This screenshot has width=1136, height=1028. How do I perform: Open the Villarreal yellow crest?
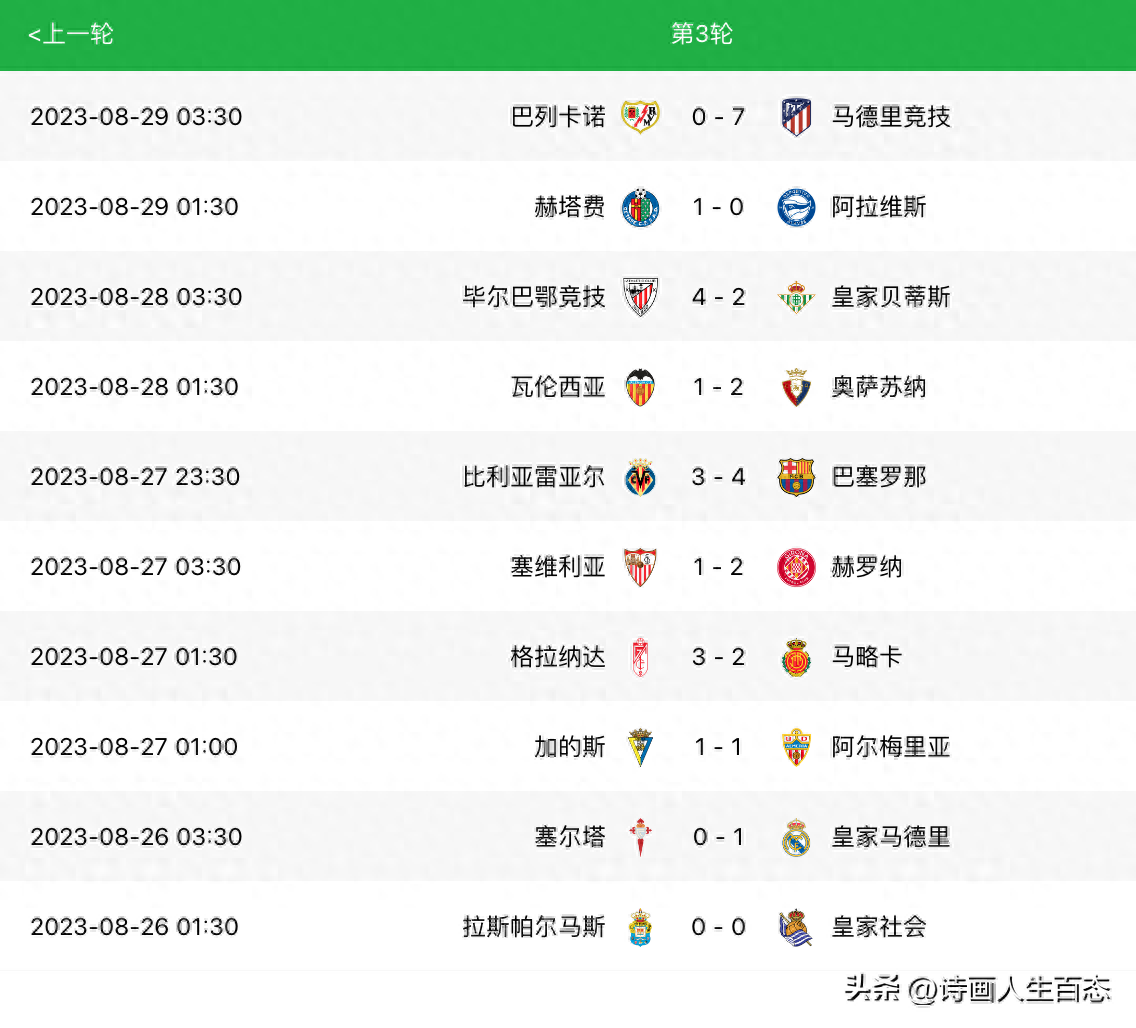[x=640, y=477]
